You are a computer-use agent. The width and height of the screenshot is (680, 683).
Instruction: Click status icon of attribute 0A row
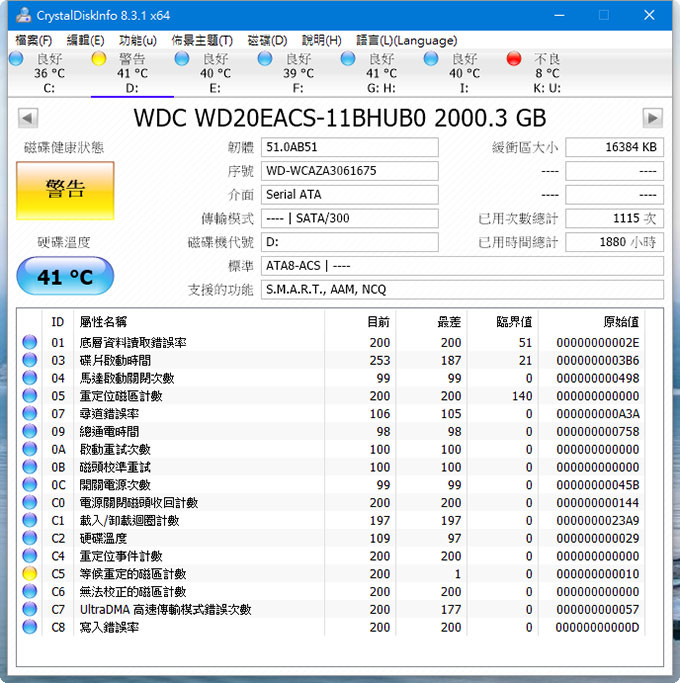[30, 449]
